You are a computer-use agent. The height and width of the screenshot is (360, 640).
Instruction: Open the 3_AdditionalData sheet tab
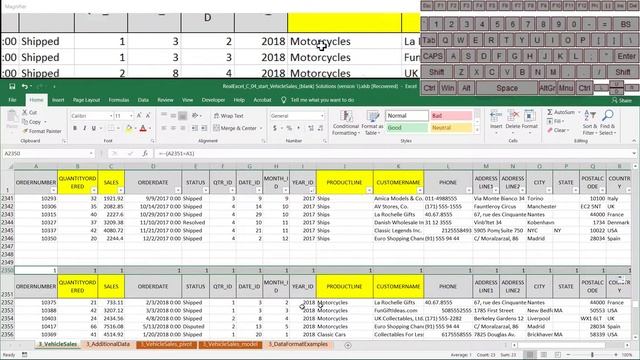coord(108,344)
